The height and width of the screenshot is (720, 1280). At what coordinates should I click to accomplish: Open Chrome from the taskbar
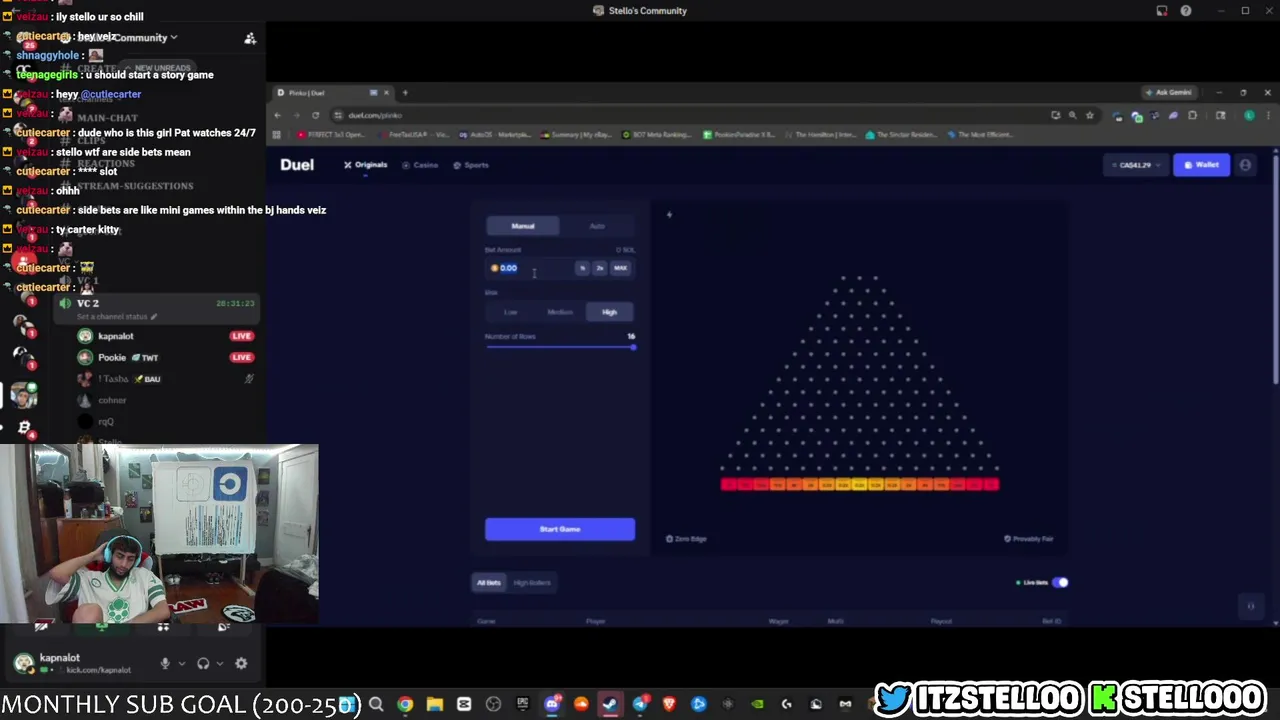[405, 705]
